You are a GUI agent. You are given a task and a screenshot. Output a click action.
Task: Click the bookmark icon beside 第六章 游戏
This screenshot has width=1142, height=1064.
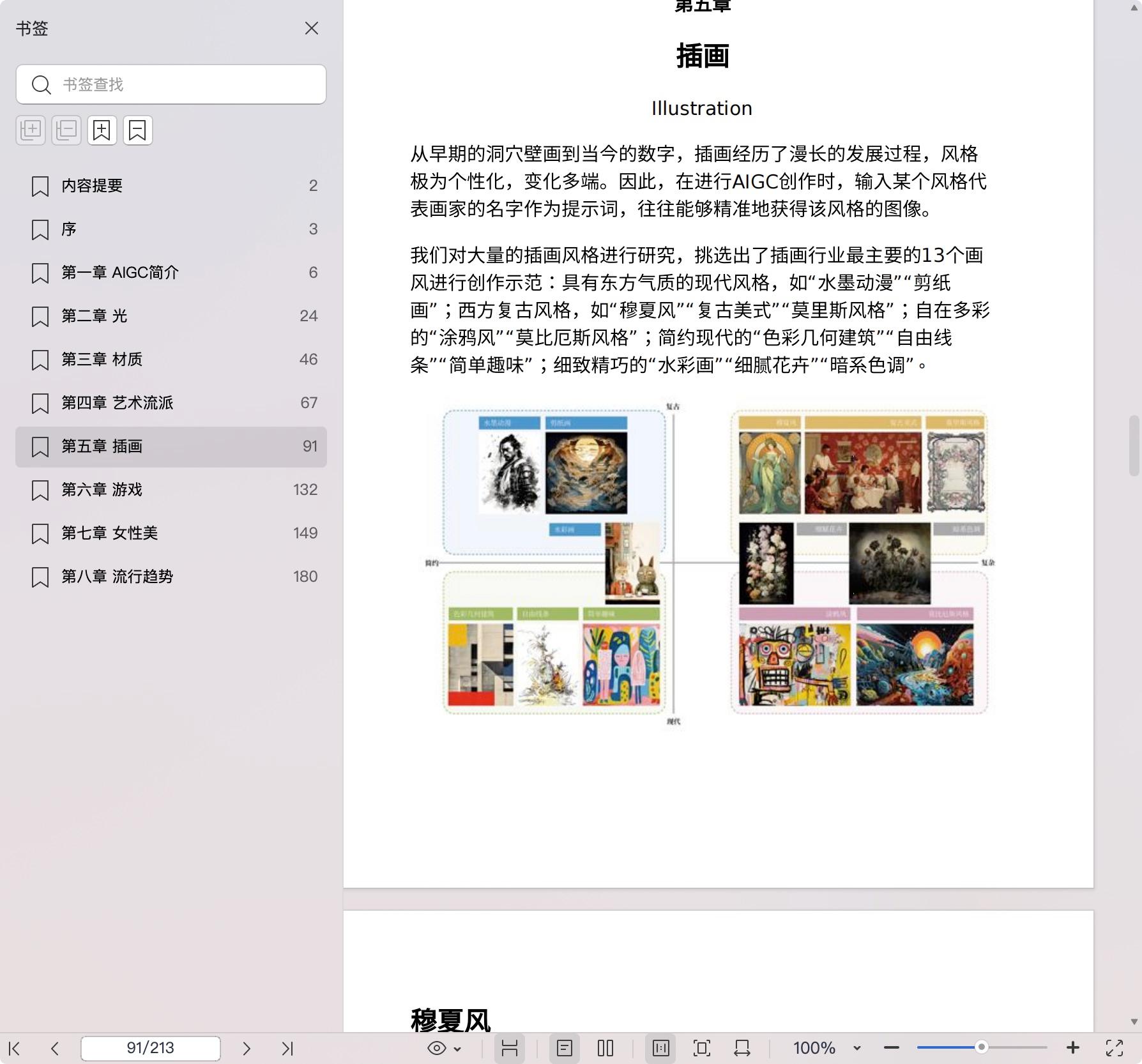[40, 490]
